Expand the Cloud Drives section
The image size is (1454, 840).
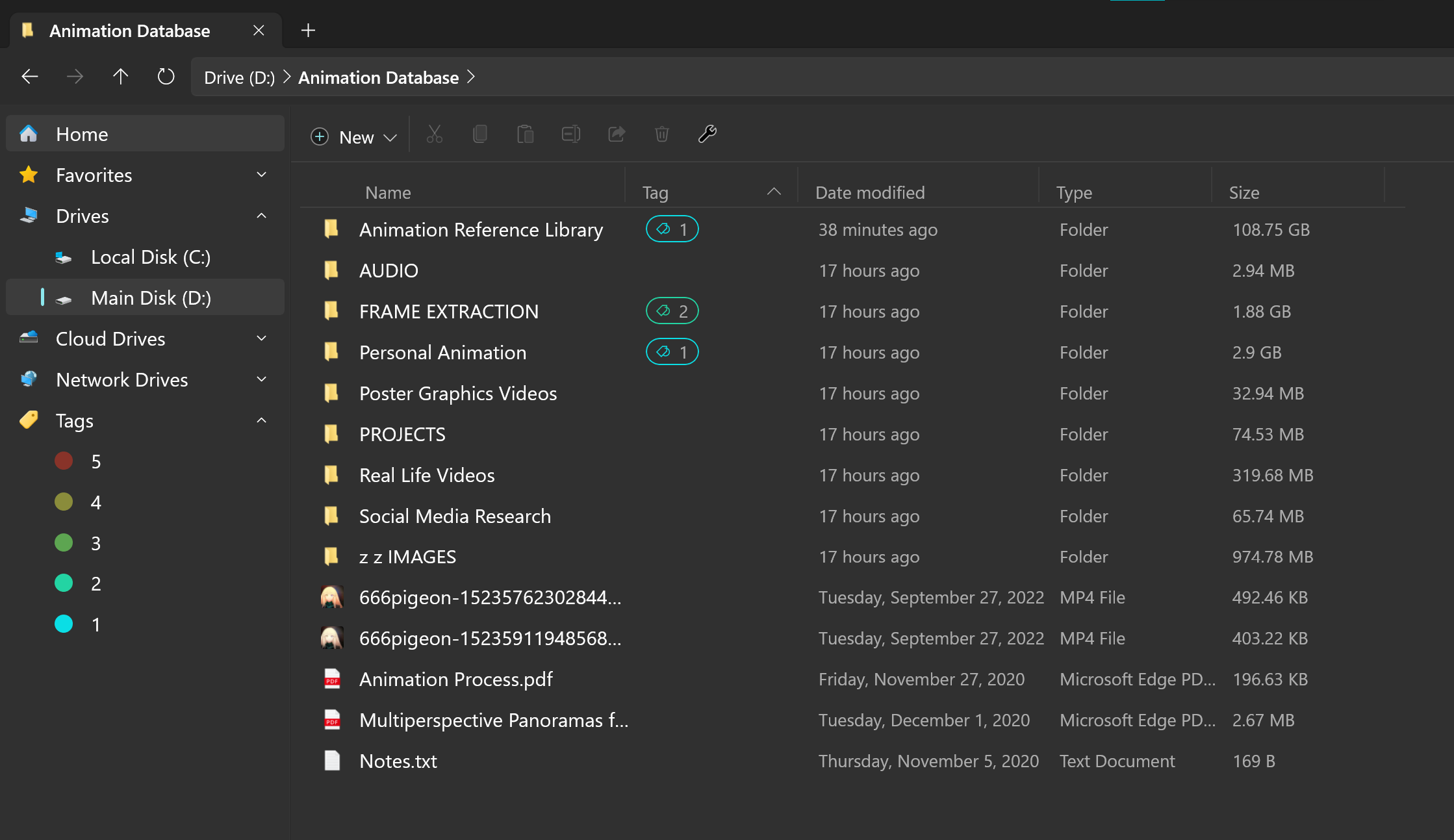(261, 338)
